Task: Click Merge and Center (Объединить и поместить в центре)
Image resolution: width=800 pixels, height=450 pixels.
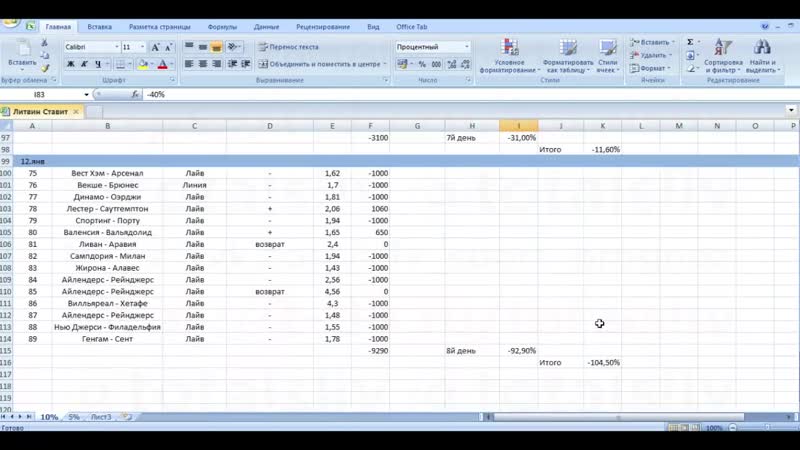Action: [319, 64]
